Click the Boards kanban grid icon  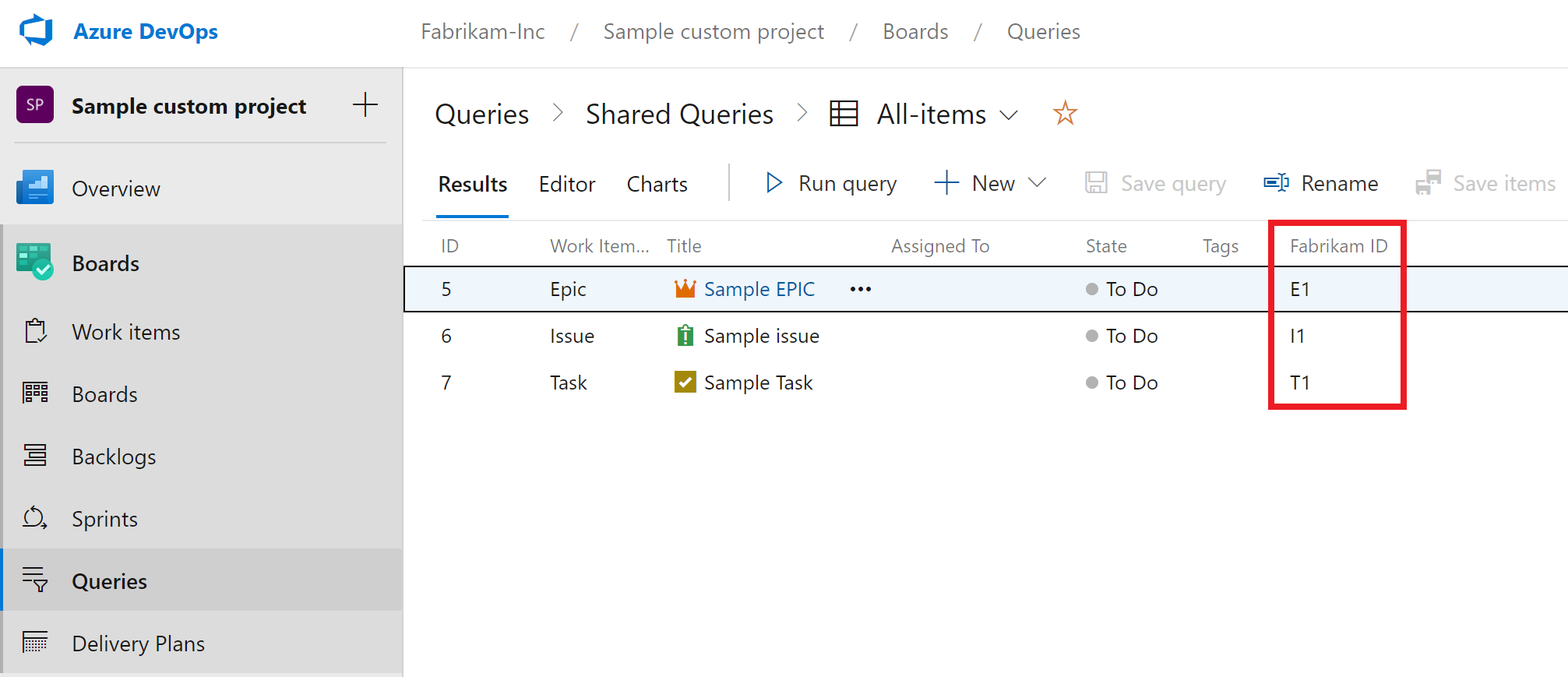(35, 393)
